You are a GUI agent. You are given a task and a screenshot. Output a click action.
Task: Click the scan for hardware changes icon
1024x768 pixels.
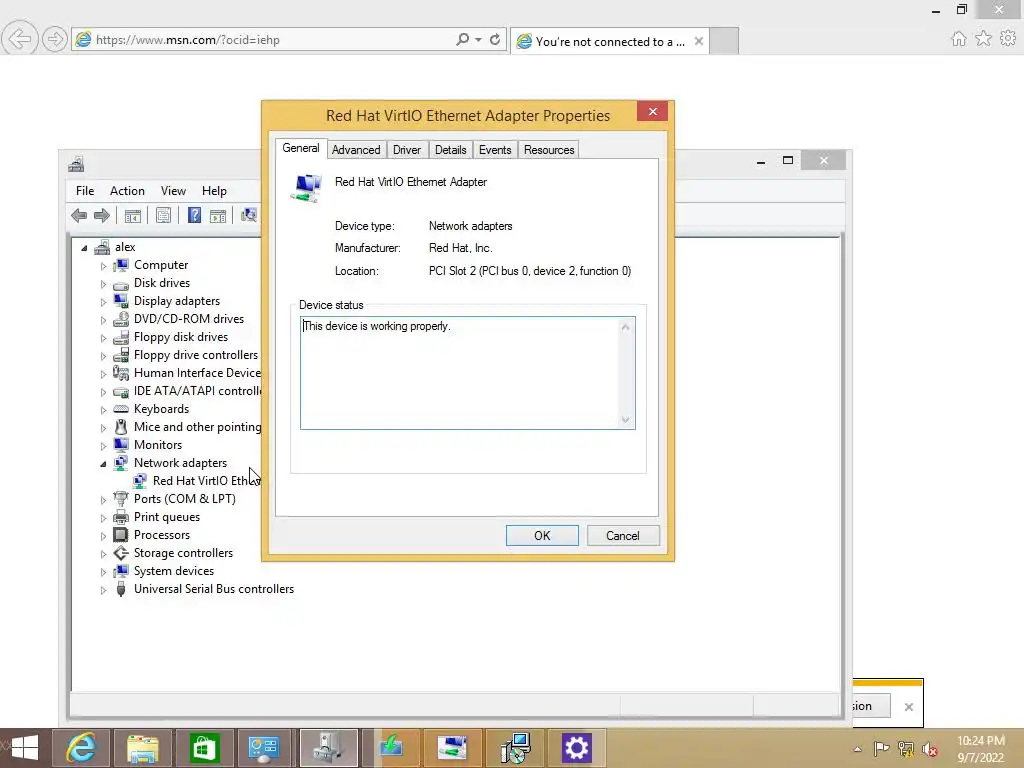(x=249, y=216)
